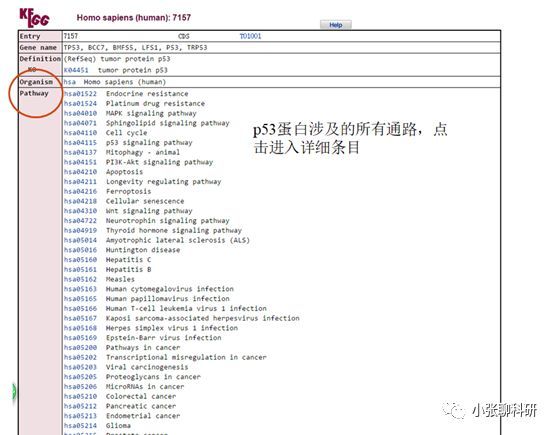Open hsa05200 Pathways in cancer link
Image resolution: width=554 pixels, height=435 pixels.
[x=80, y=348]
